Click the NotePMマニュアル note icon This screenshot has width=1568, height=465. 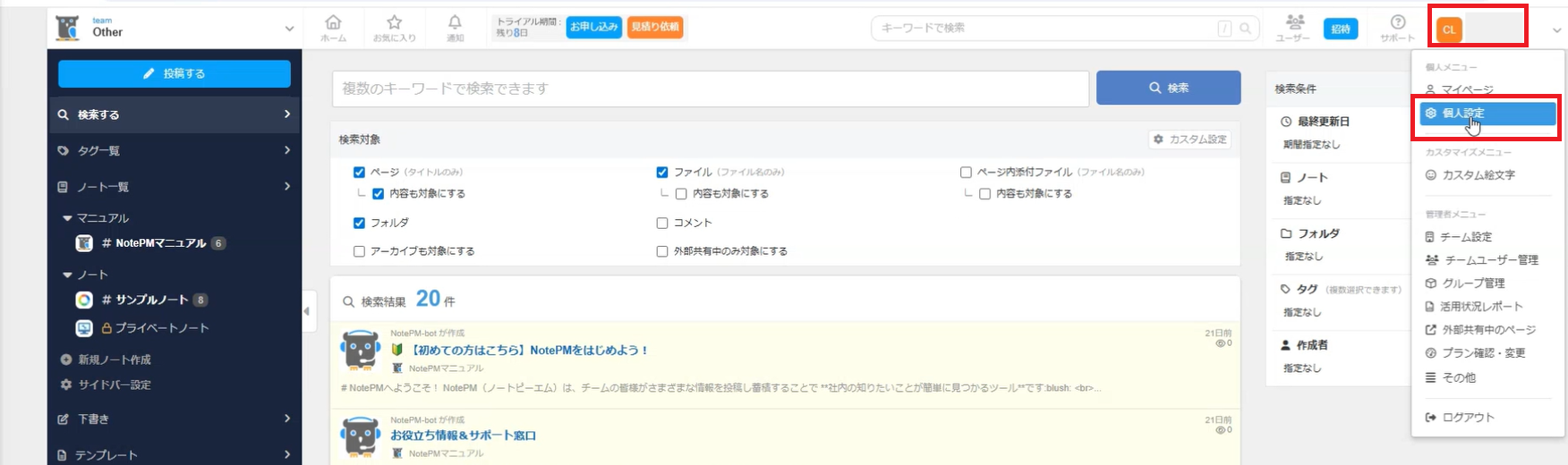84,243
